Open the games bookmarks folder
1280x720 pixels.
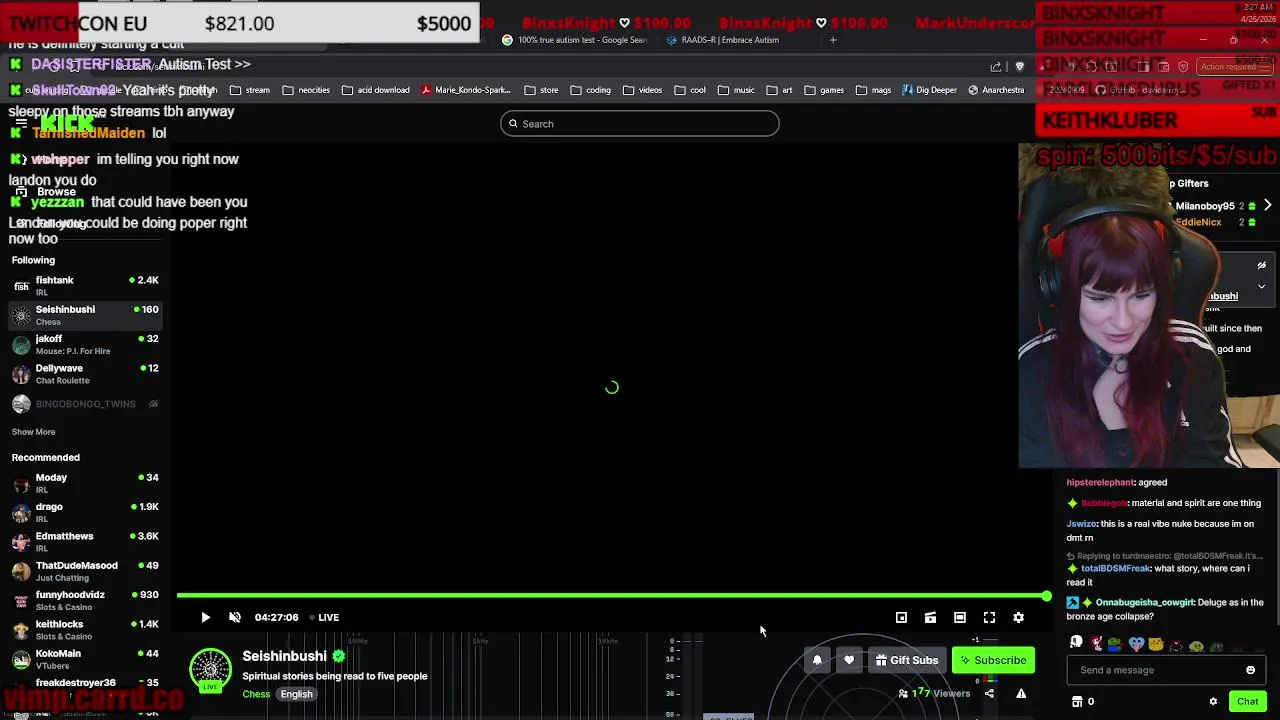pos(824,90)
